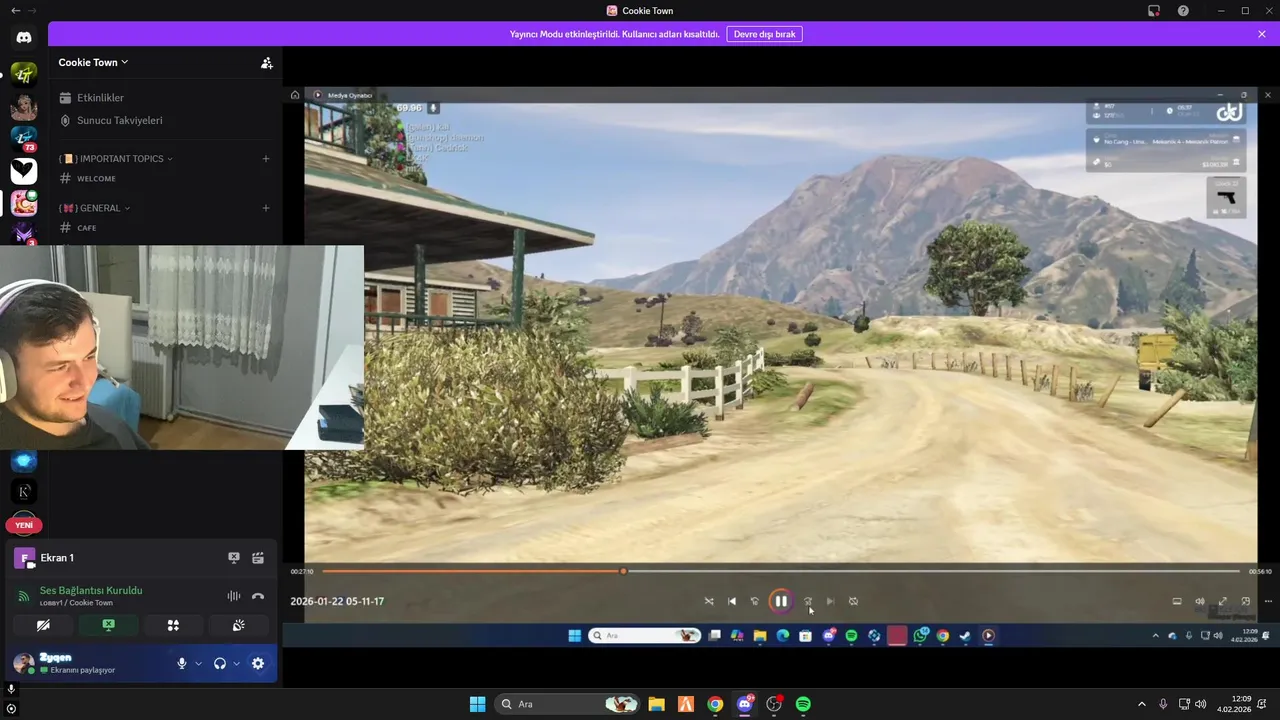
Task: Toggle noise suppression waveform icon
Action: [234, 596]
